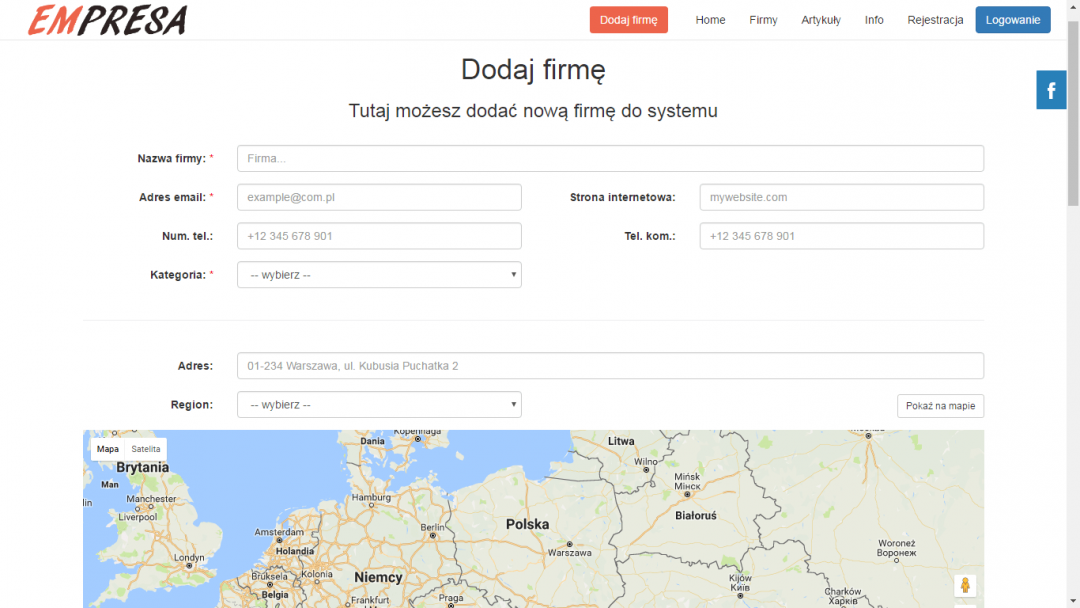Click the red Dodaj firmę button
Viewport: 1080px width, 608px height.
(628, 20)
